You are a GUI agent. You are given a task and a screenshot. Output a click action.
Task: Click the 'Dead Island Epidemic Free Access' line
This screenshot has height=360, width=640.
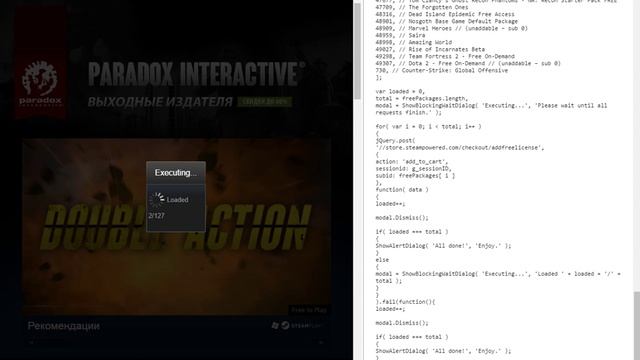point(445,14)
